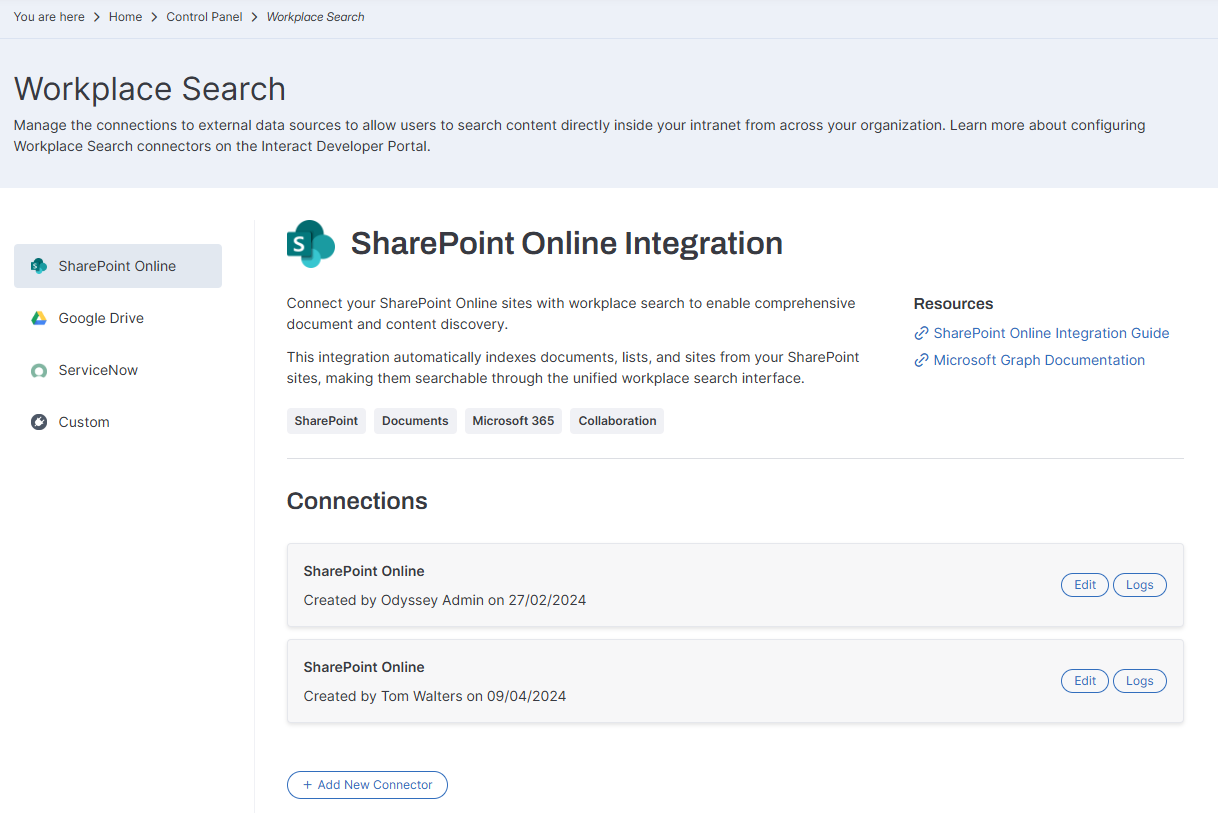Screen dimensions: 1218x813
Task: Click the ServiceNow sidebar icon
Action: 39,370
